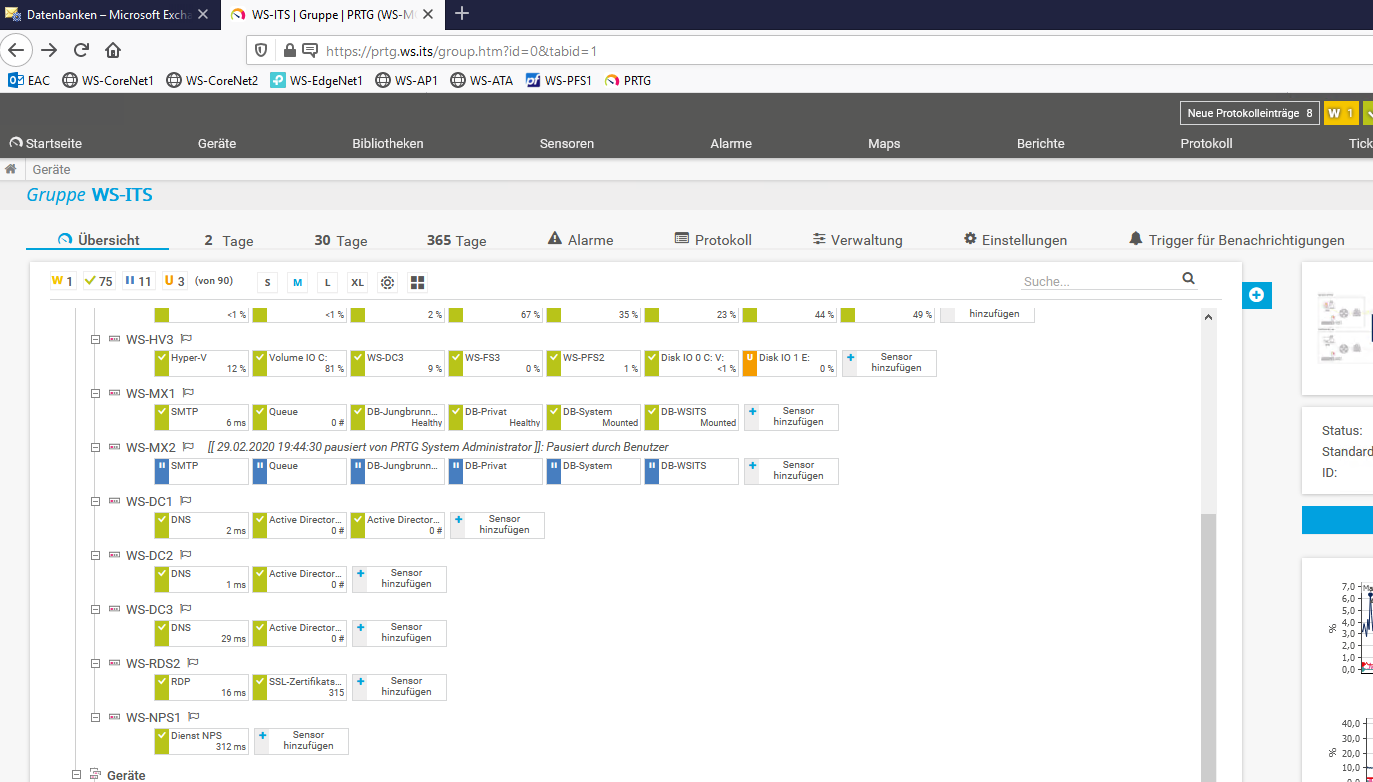Open the Geräte menu
Screen dimensions: 1373x782
pos(217,143)
